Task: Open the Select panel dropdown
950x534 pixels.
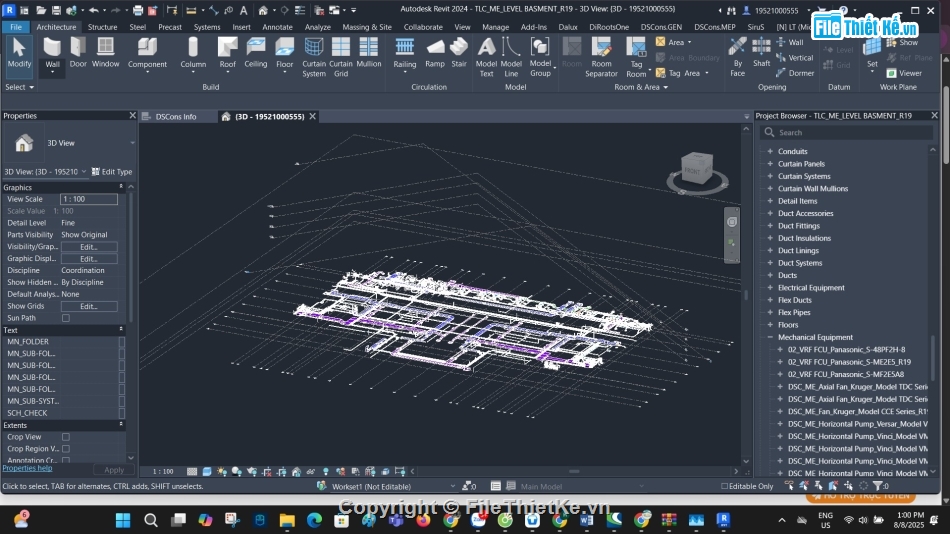Action: [19, 87]
